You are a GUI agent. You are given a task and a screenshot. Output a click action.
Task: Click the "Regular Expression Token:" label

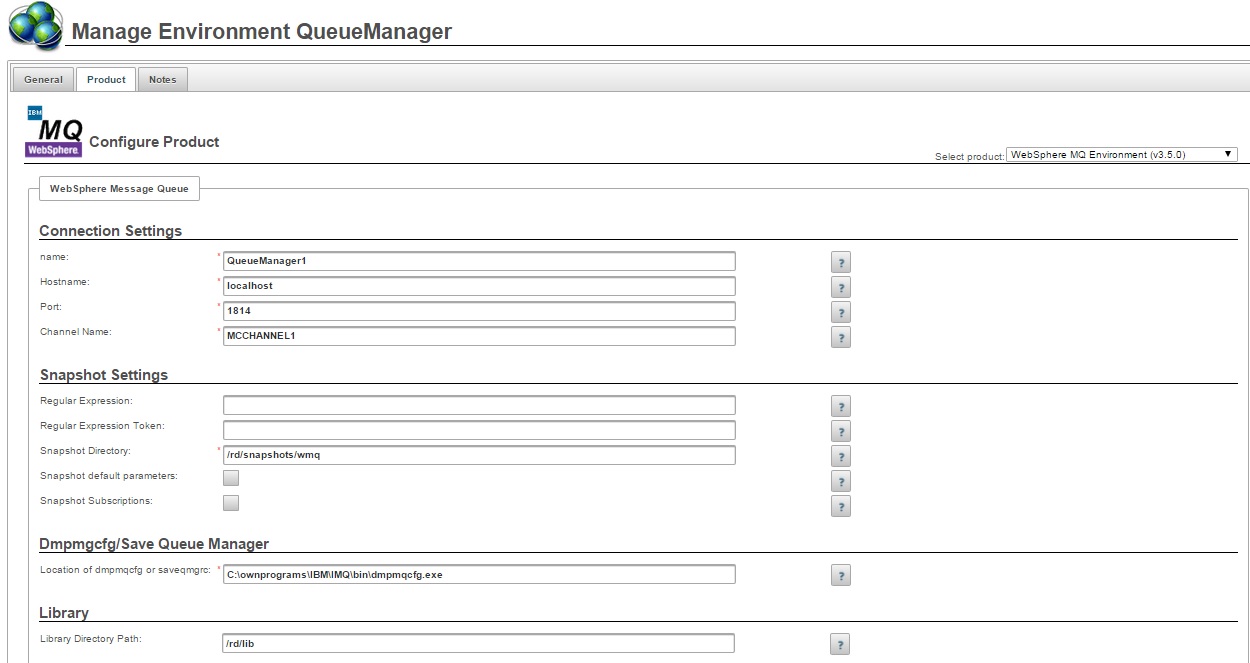[102, 426]
